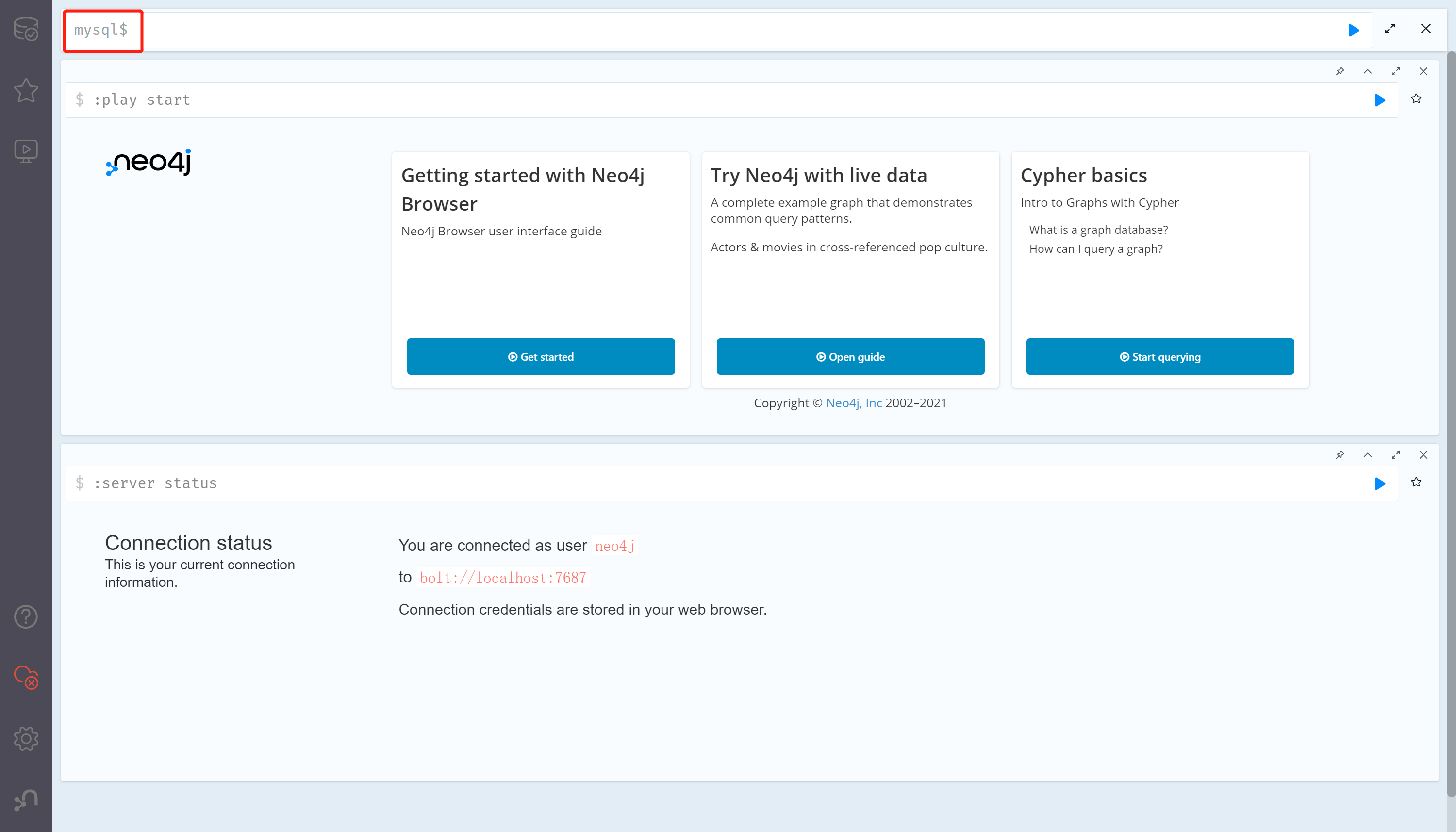Open Browser Settings with the gear icon
The width and height of the screenshot is (1456, 832).
[x=26, y=738]
